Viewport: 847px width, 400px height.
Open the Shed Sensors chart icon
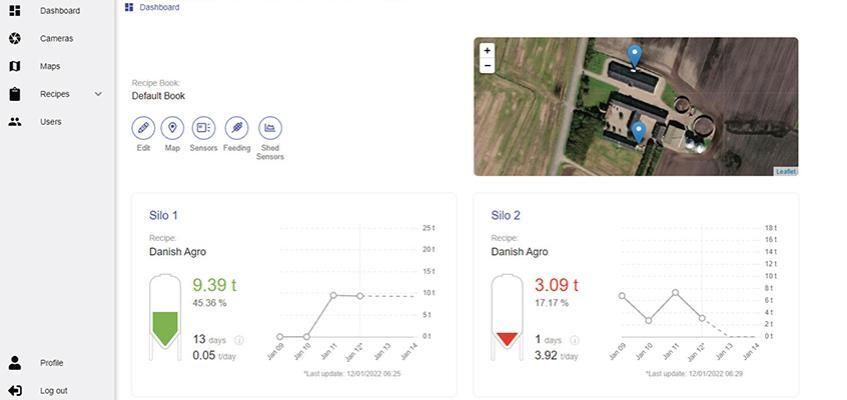(270, 128)
